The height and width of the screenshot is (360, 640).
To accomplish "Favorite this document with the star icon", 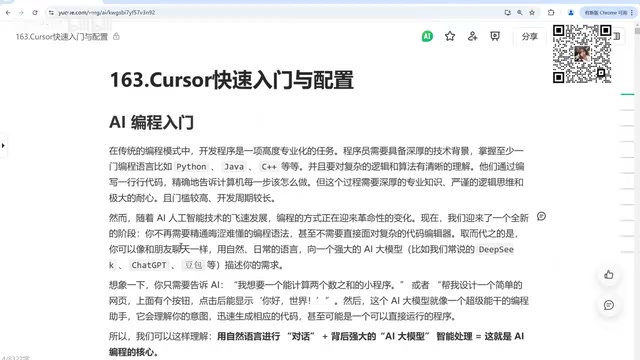I will click(450, 36).
